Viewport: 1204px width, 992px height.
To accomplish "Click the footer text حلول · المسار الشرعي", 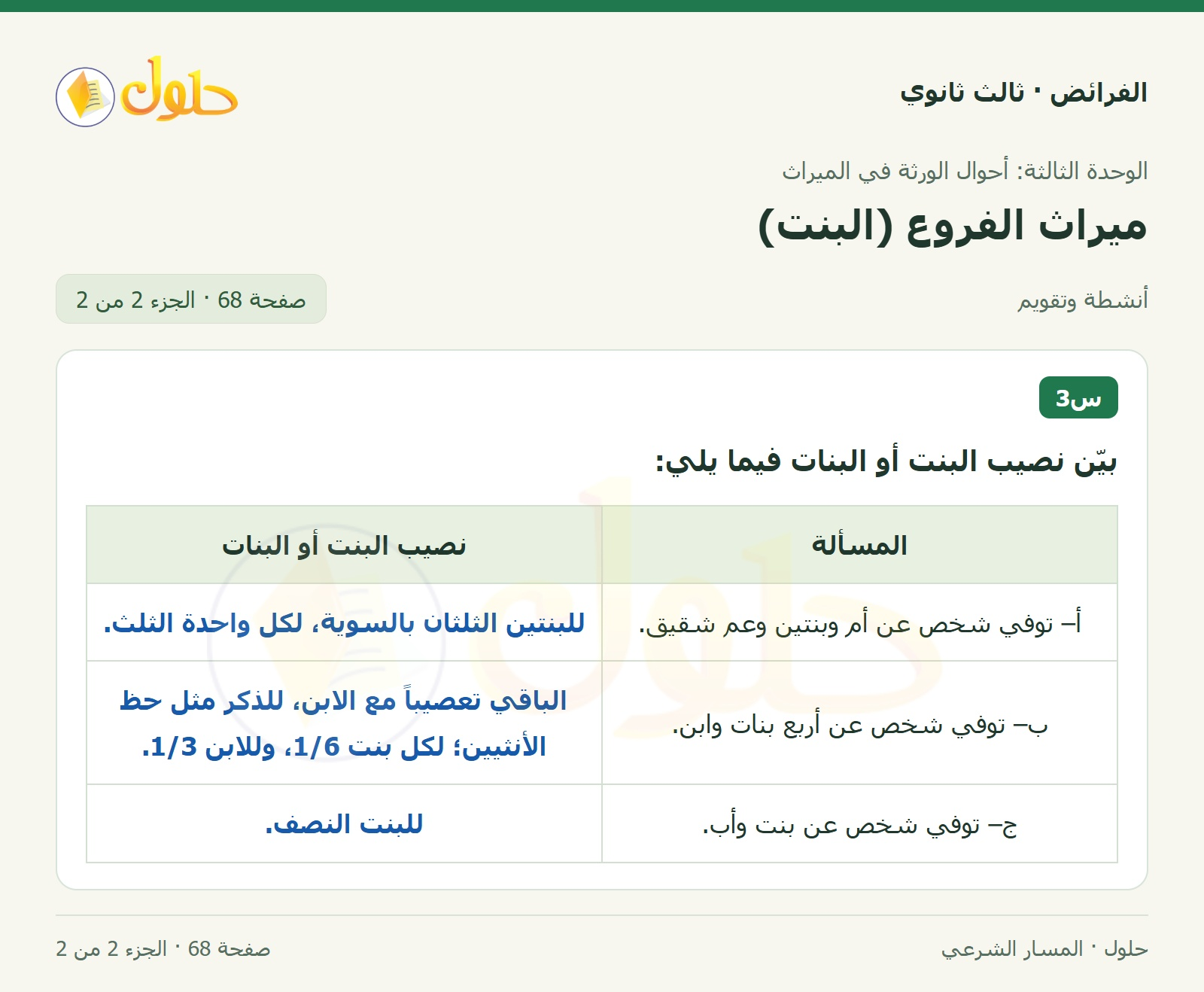I will [1044, 948].
